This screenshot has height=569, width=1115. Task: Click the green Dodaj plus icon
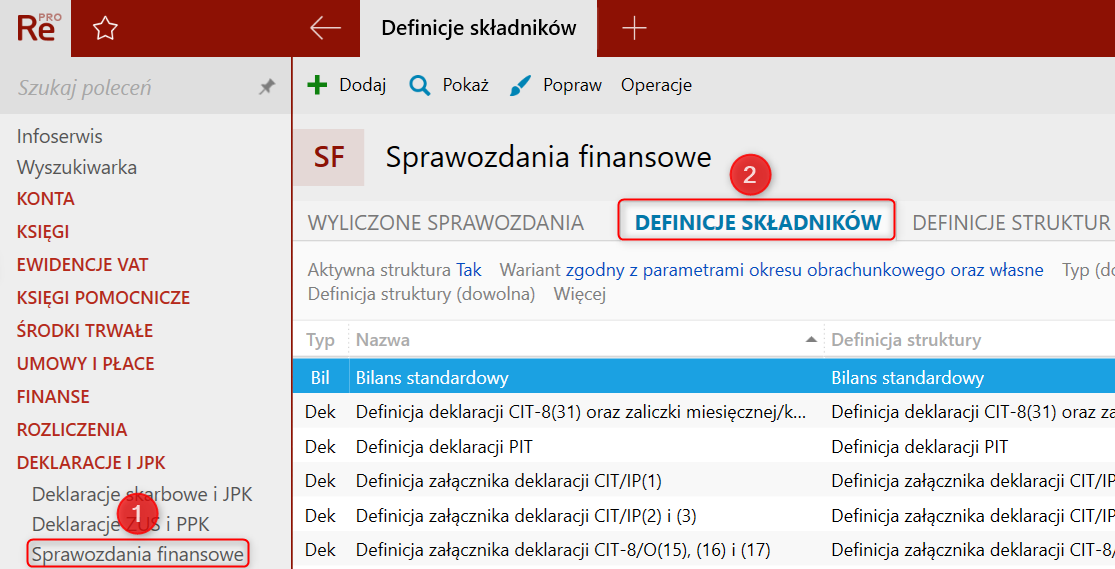click(317, 85)
